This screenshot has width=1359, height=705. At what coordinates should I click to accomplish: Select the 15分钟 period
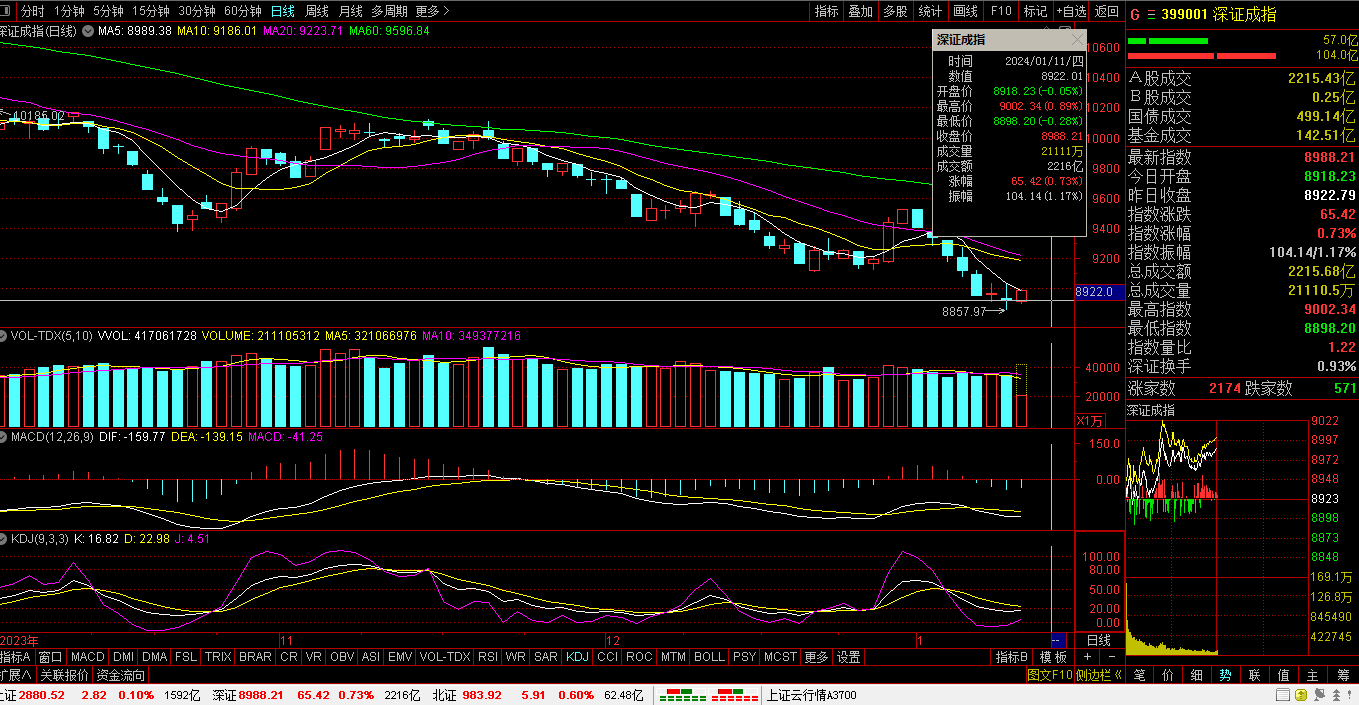151,11
